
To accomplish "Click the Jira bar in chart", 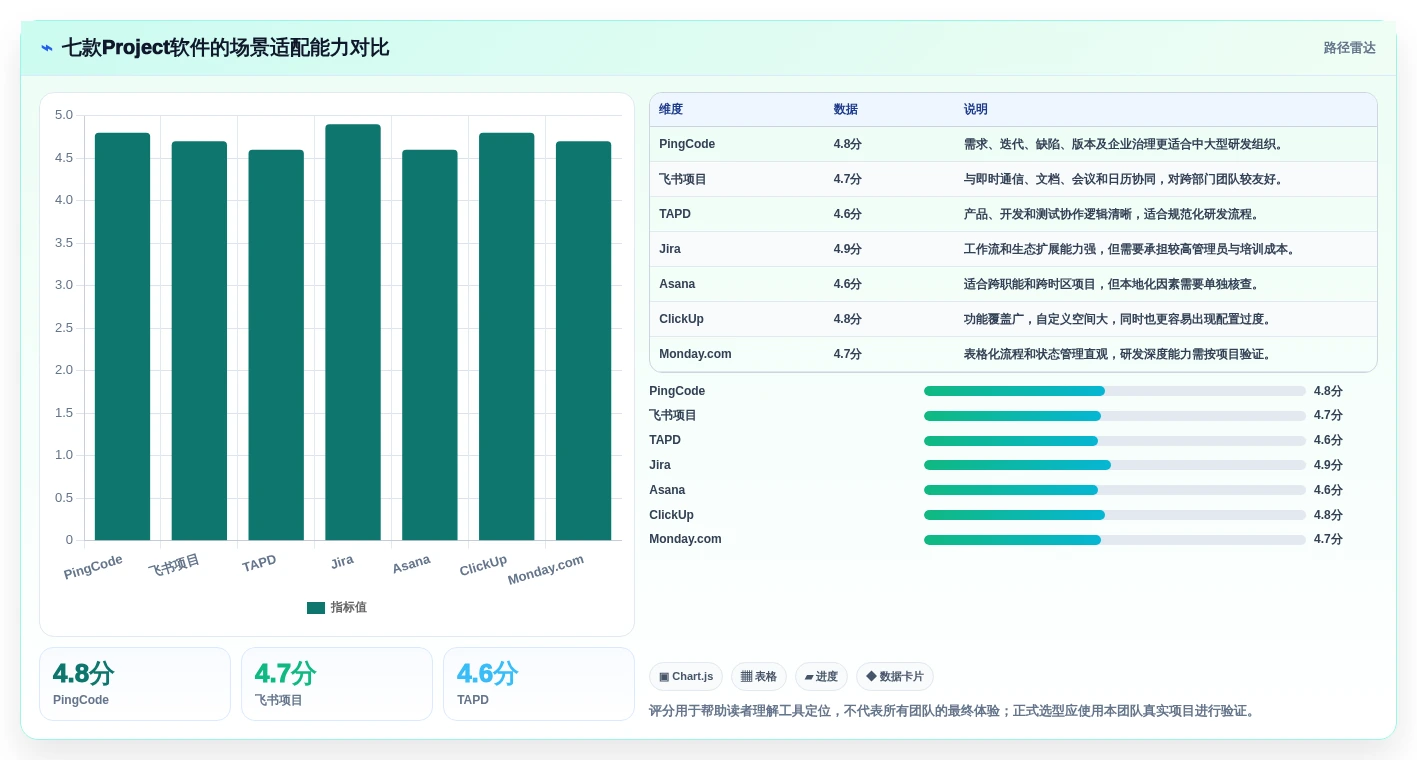I will click(x=353, y=332).
